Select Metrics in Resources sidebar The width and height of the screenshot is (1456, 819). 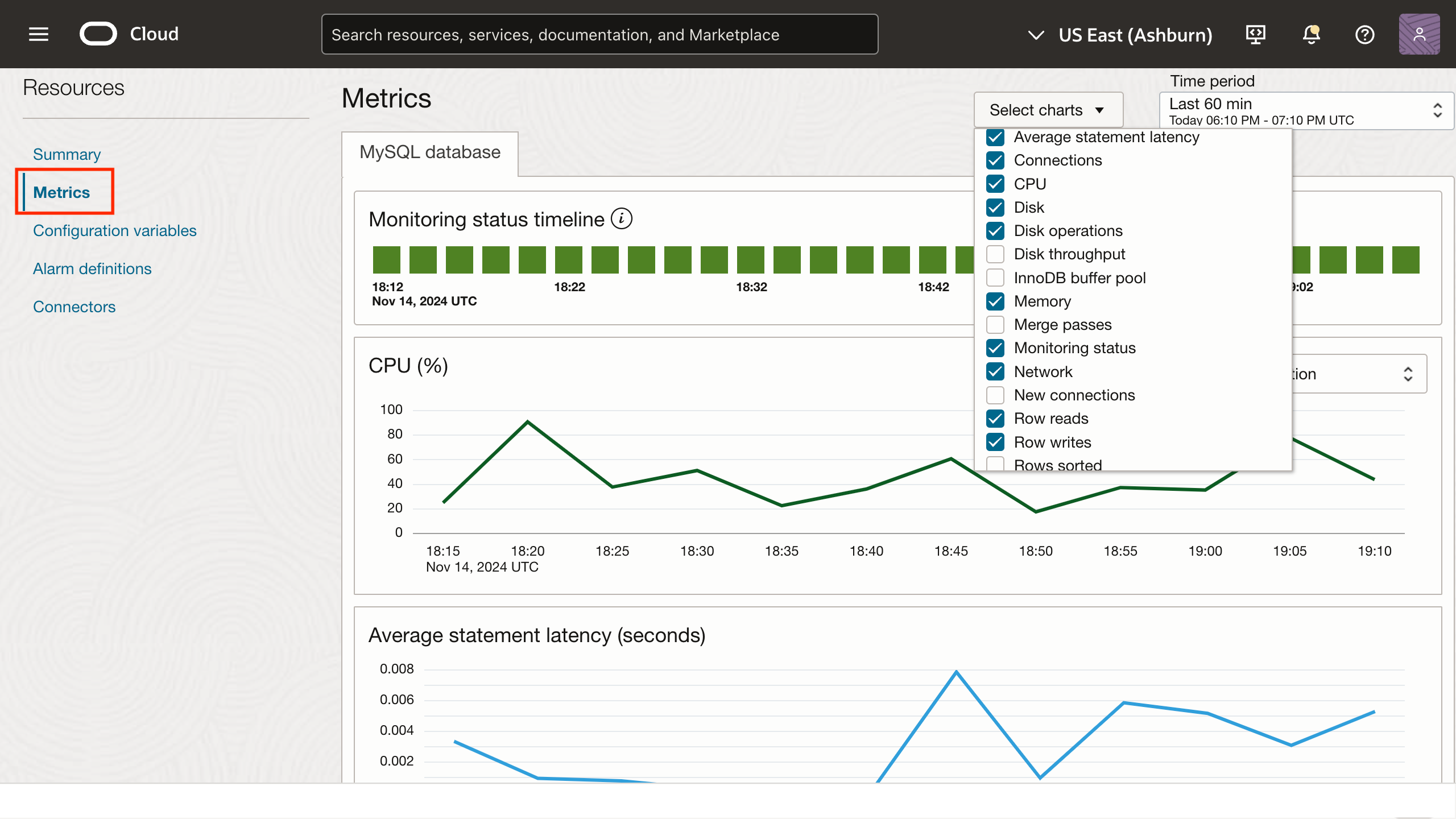point(61,192)
